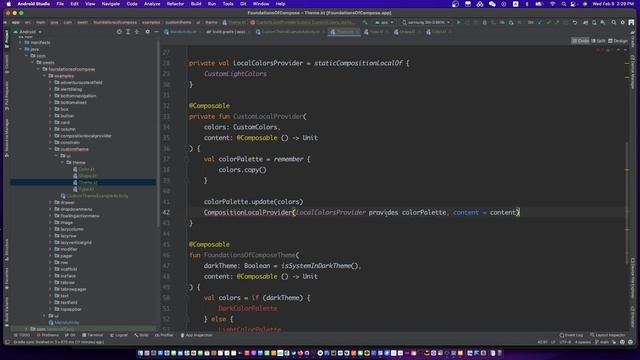This screenshot has width=640, height=360.
Task: Click customtheme in the breadcrumb bar
Action: point(178,22)
